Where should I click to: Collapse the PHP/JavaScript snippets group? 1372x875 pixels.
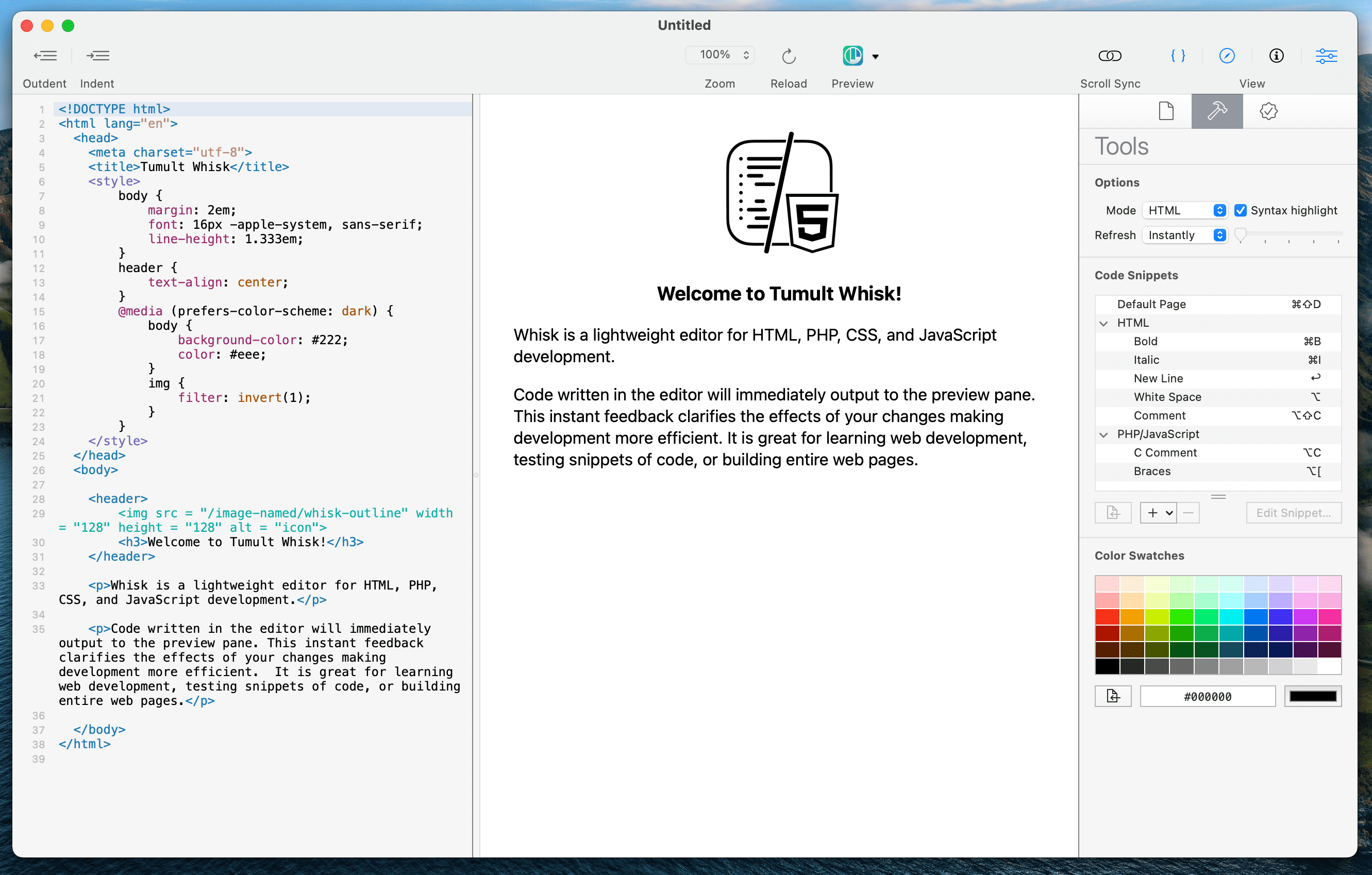tap(1103, 434)
